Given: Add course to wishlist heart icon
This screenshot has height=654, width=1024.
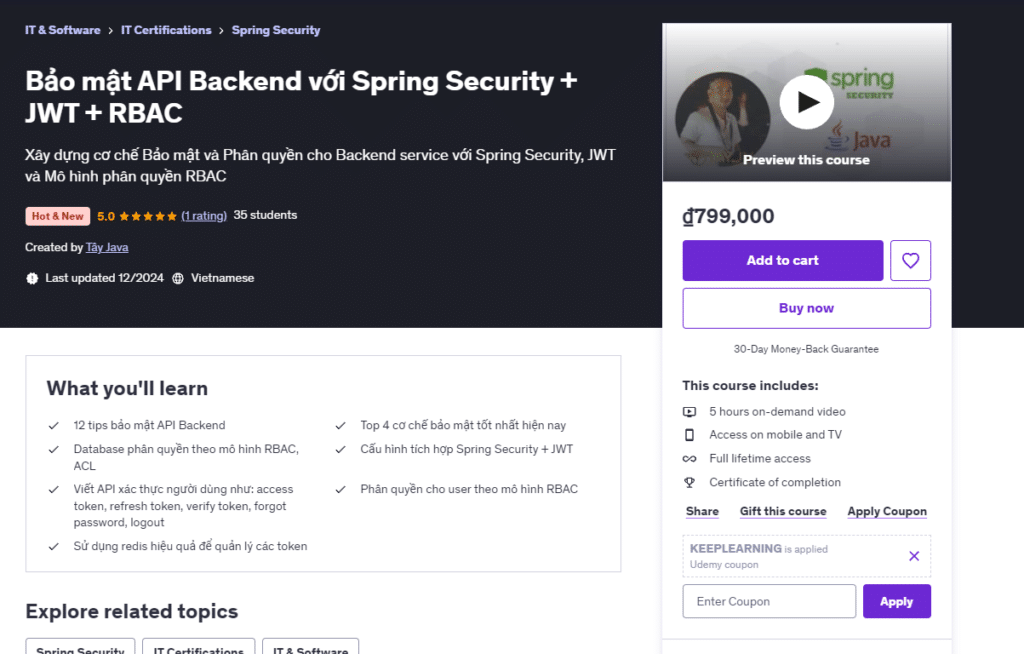Looking at the screenshot, I should 910,260.
